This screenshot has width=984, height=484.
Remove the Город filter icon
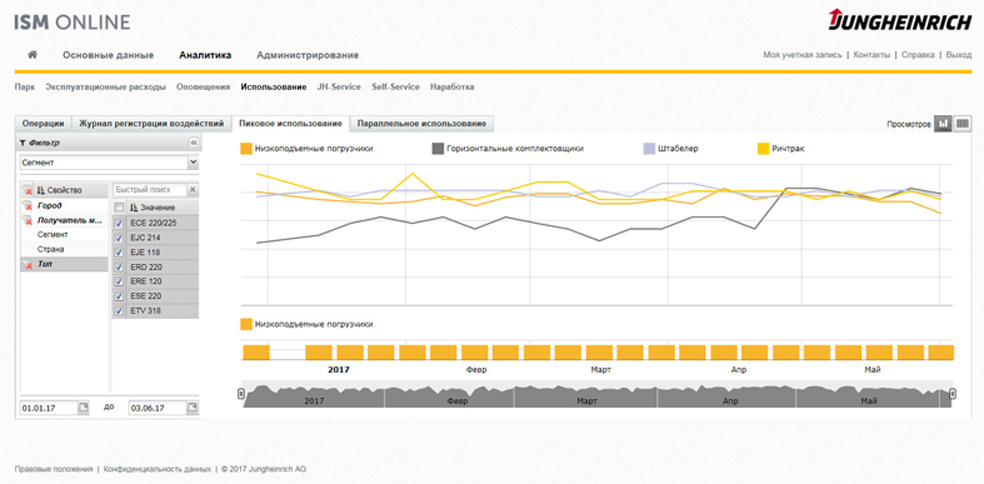tap(27, 204)
